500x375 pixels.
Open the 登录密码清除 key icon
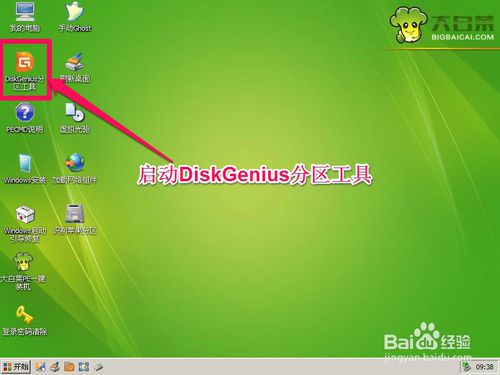[25, 321]
